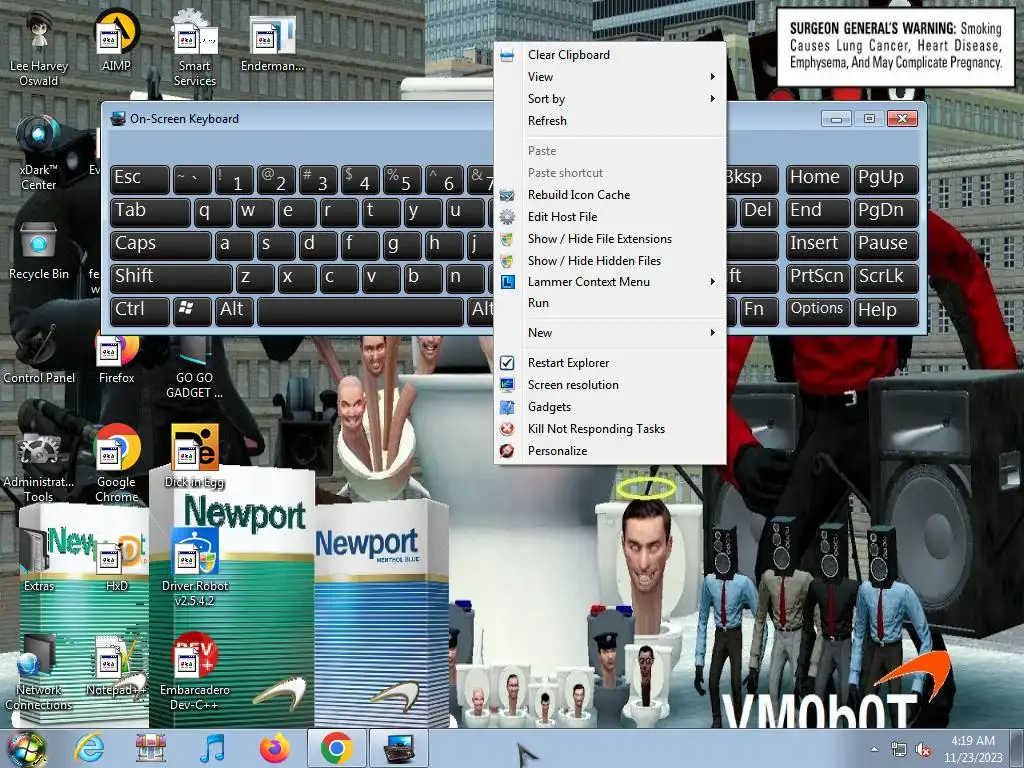Click the Home key on keyboard
Screen dimensions: 1024x768
pos(818,179)
